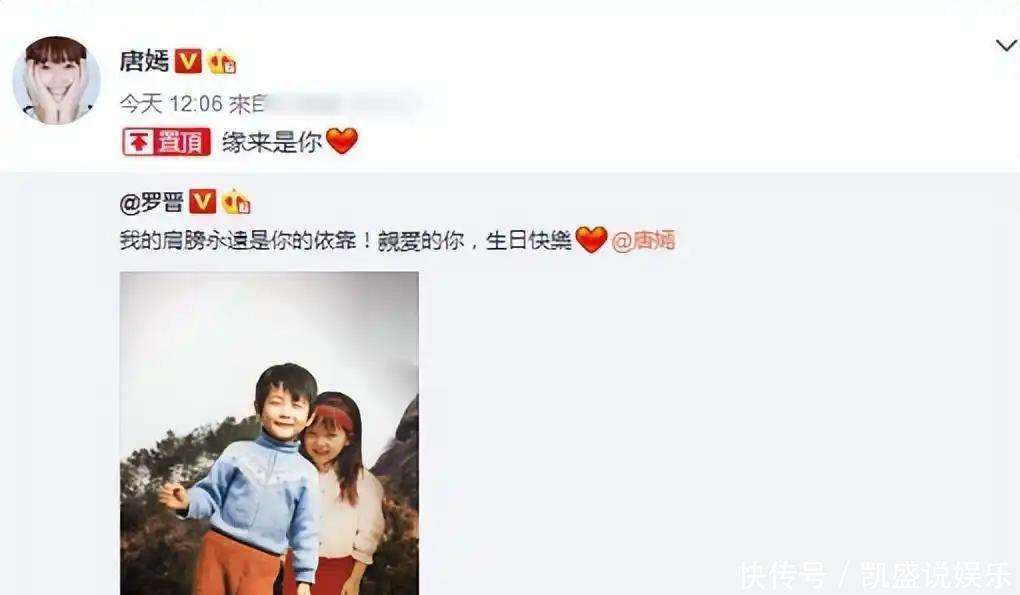Enlarge the childhood photo in the repost
This screenshot has height=595, width=1020.
click(269, 433)
